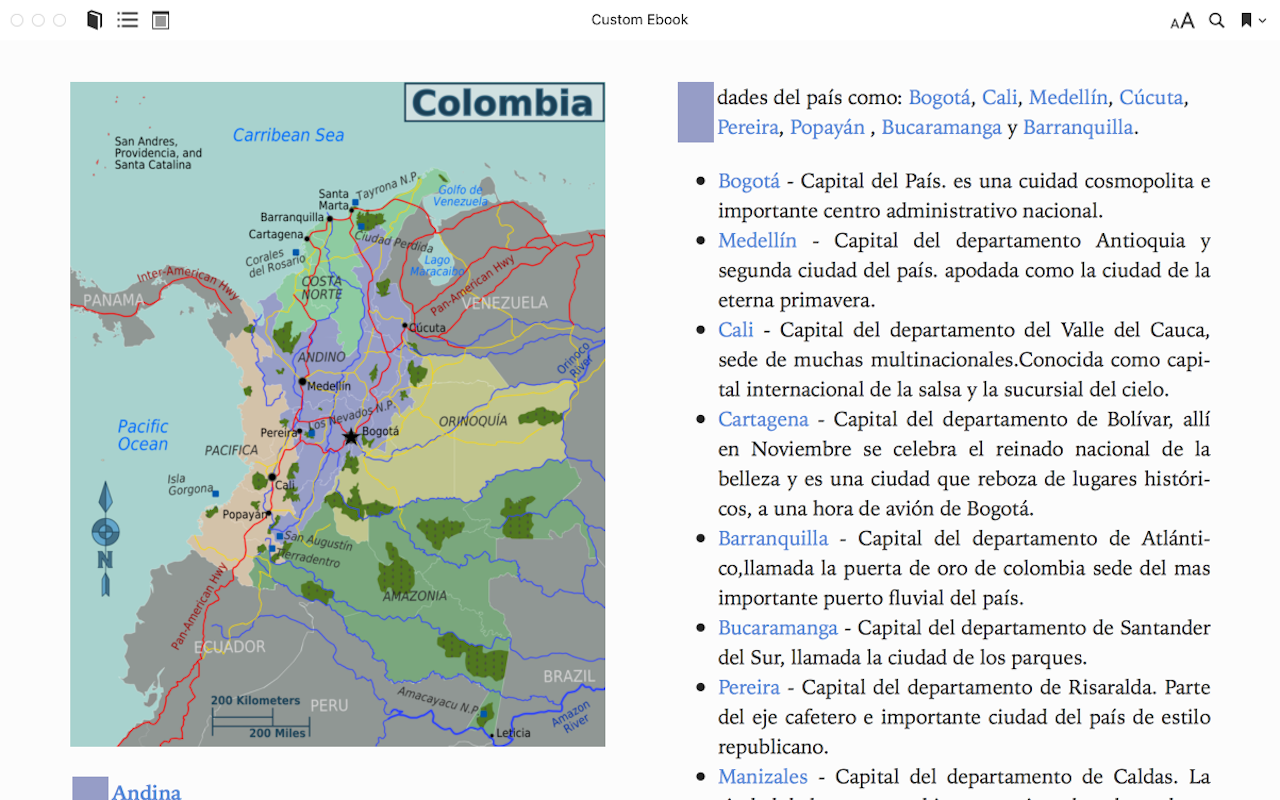The width and height of the screenshot is (1280, 800).
Task: Follow the Medellín bullet link
Action: [x=757, y=241]
